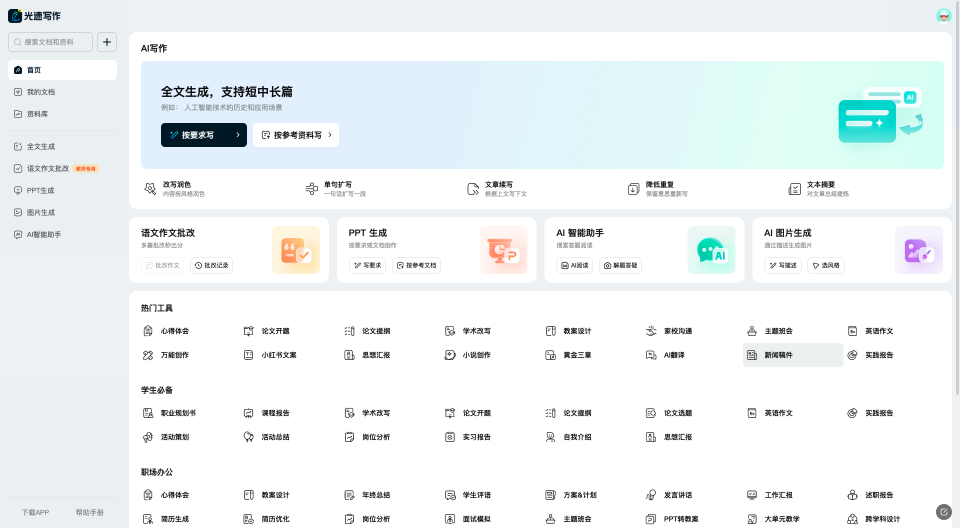Open 发言讲话 tool
Viewport: 960px width, 528px height.
pos(669,495)
